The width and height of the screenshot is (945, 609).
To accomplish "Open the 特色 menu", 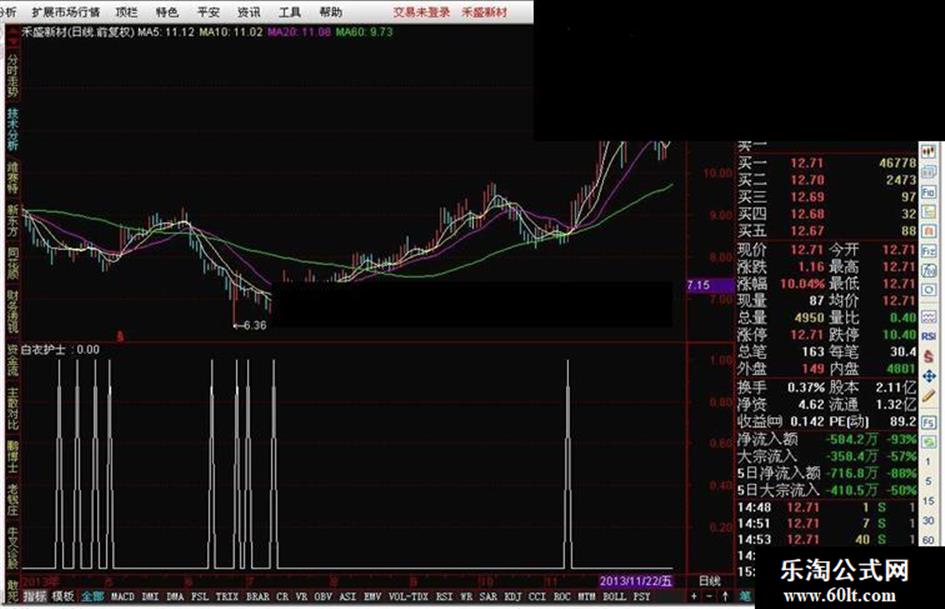I will (x=167, y=11).
